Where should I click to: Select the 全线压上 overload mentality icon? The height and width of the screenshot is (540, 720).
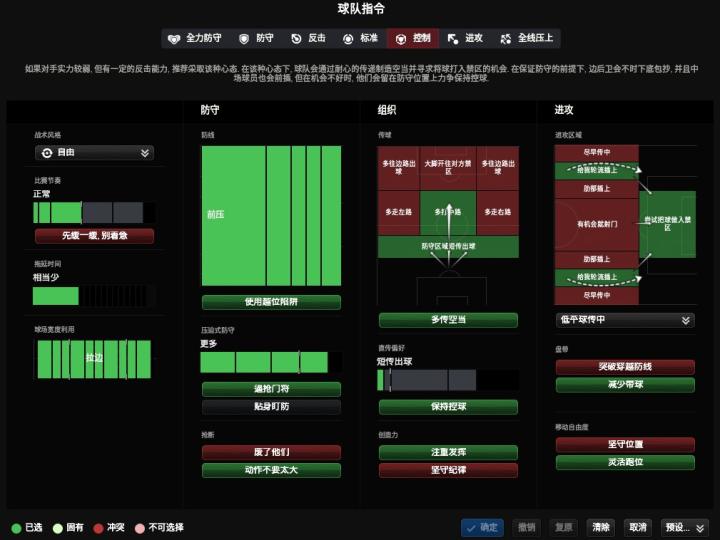tap(506, 39)
